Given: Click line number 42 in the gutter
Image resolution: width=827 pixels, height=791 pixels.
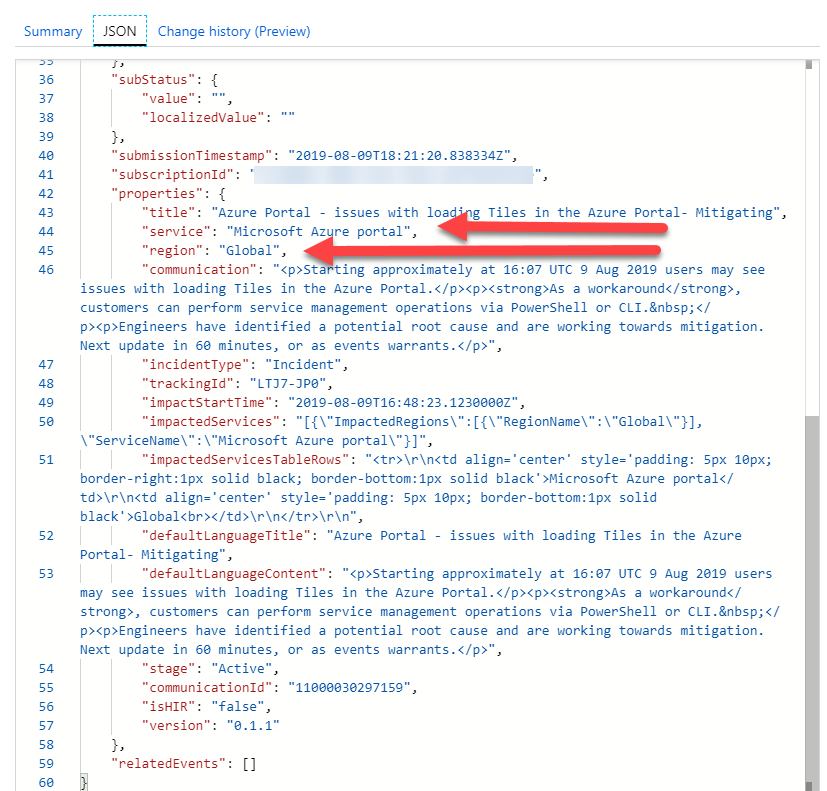Looking at the screenshot, I should [46, 193].
